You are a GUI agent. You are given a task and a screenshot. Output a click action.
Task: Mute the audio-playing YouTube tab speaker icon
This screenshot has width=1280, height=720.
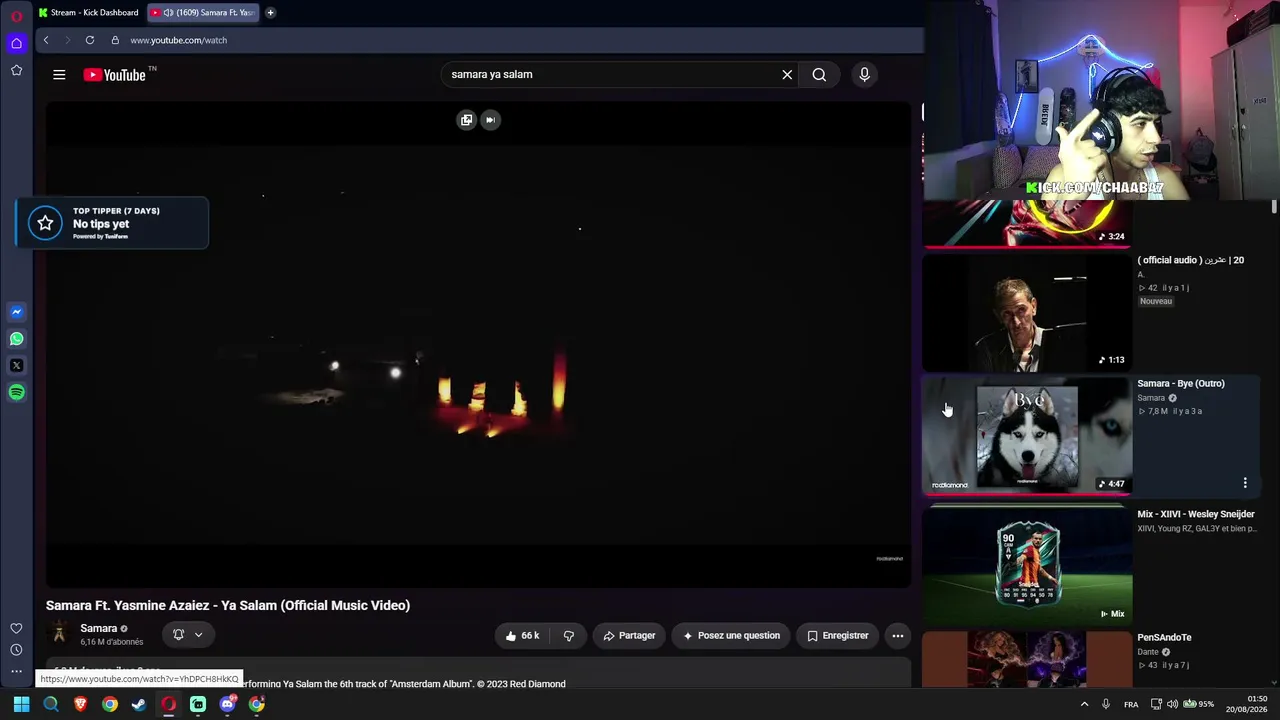(168, 13)
